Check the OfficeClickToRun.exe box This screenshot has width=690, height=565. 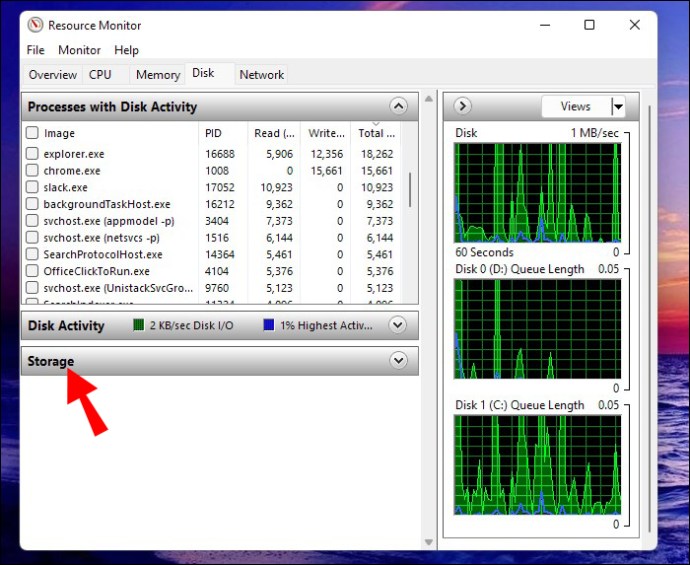point(32,271)
